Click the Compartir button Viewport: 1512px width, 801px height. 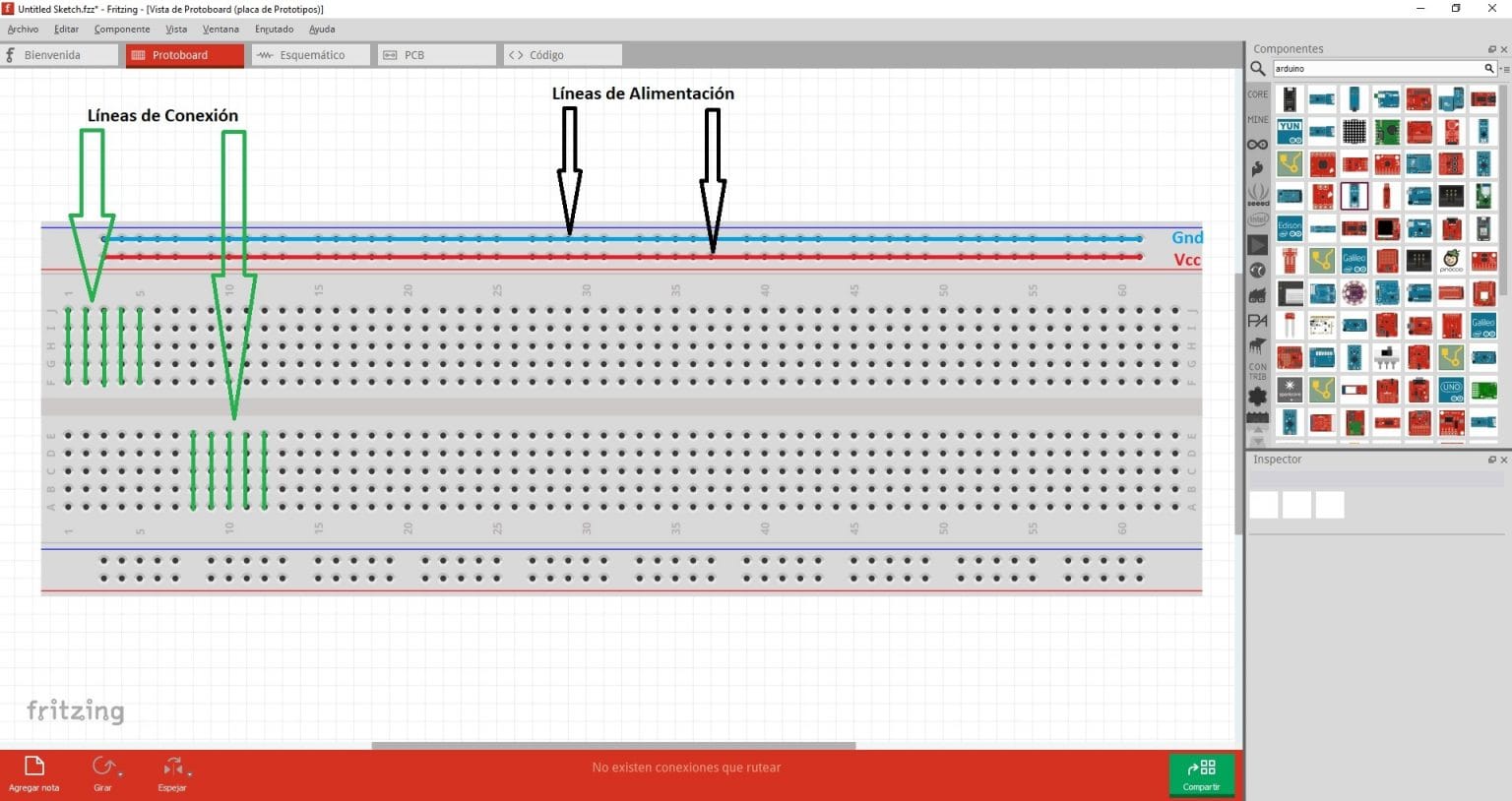(1201, 773)
